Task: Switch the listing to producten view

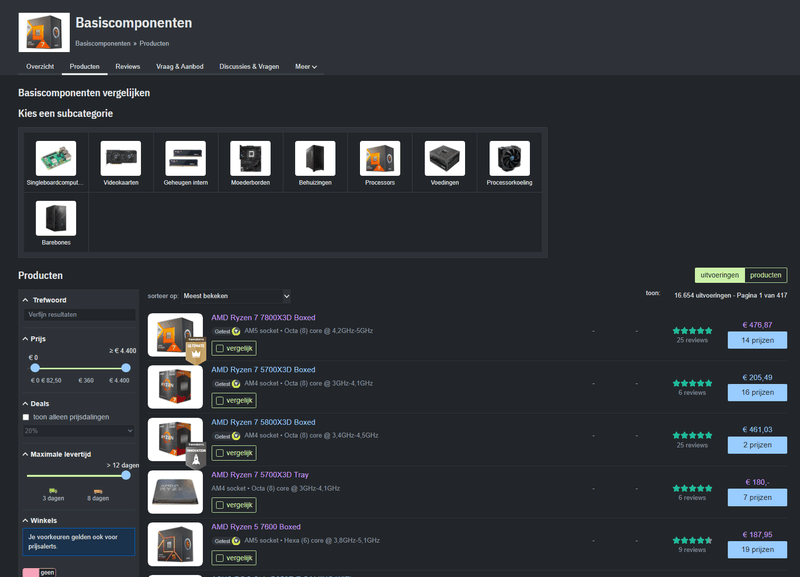Action: coord(766,275)
